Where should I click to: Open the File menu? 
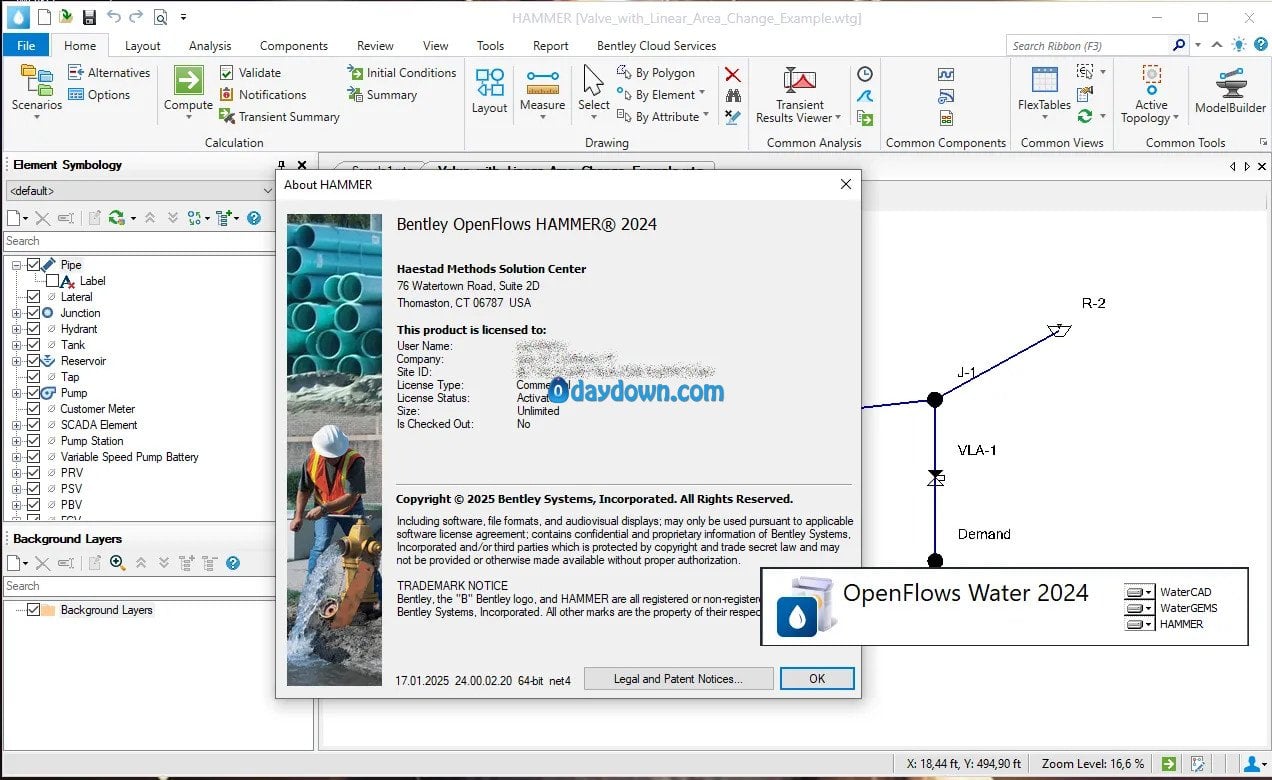26,46
